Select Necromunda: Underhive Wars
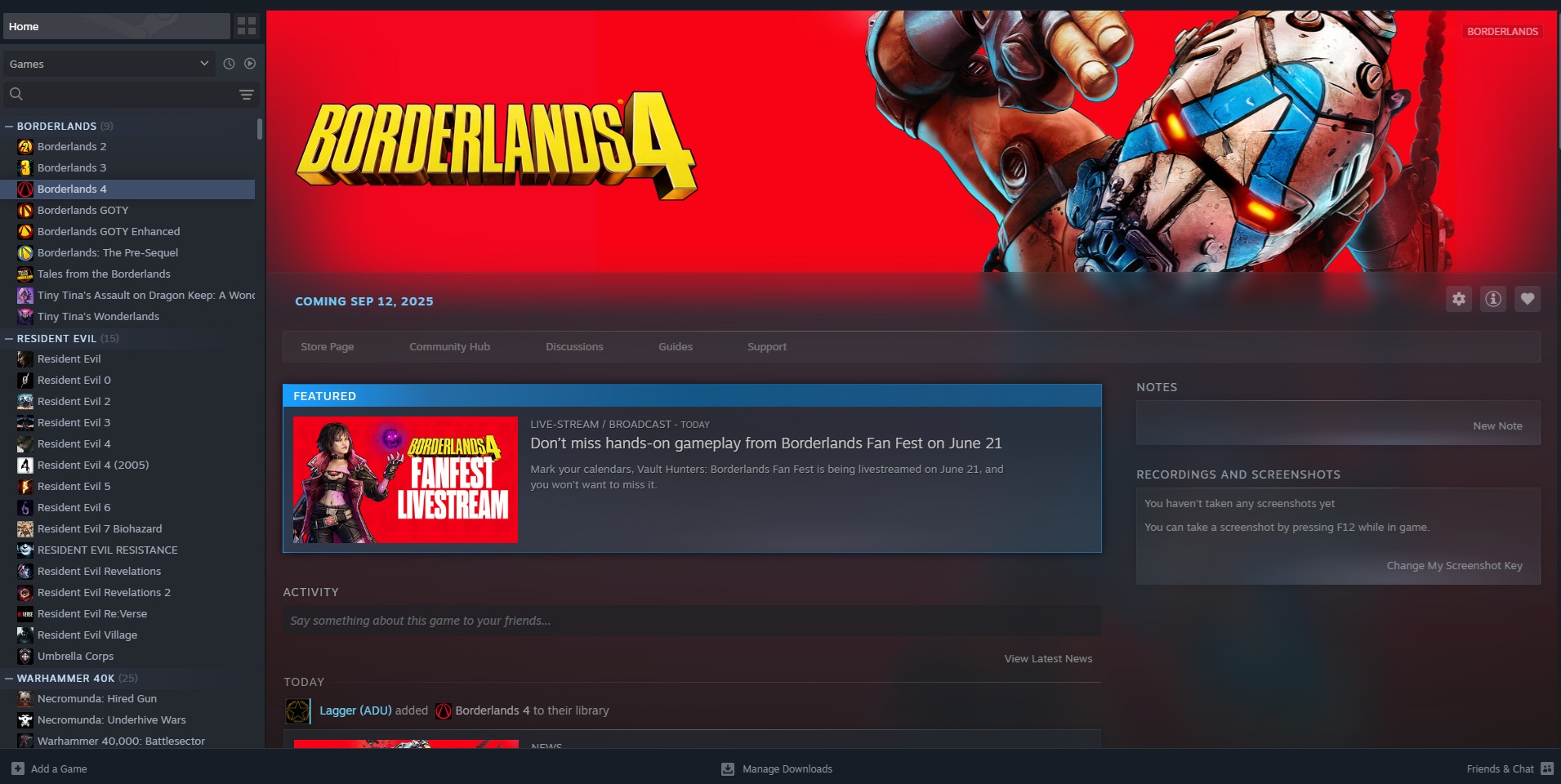Screen dimensions: 1561x784 [111, 720]
